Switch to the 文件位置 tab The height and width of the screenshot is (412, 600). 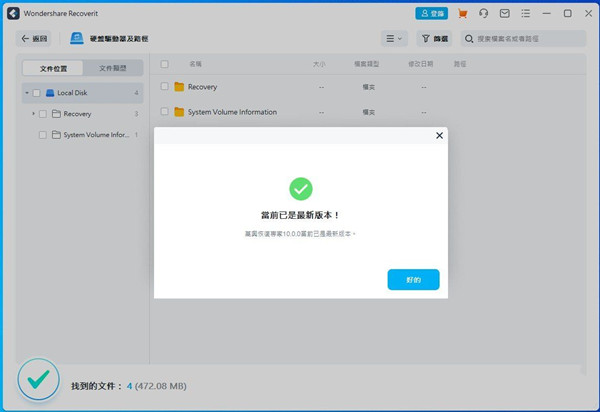coord(53,68)
